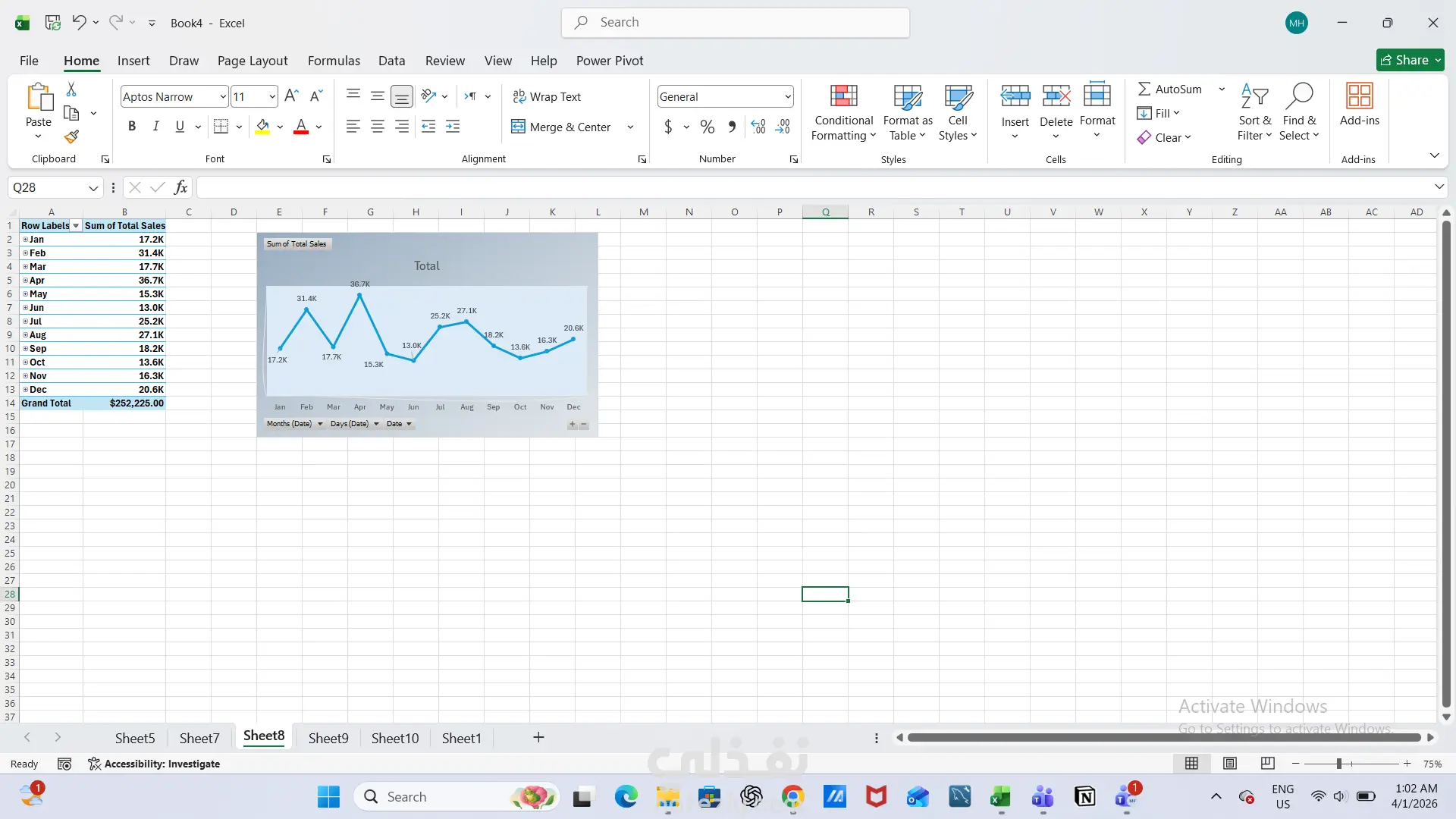Image resolution: width=1456 pixels, height=819 pixels.
Task: Switch to Page Break Preview view
Action: click(1267, 764)
